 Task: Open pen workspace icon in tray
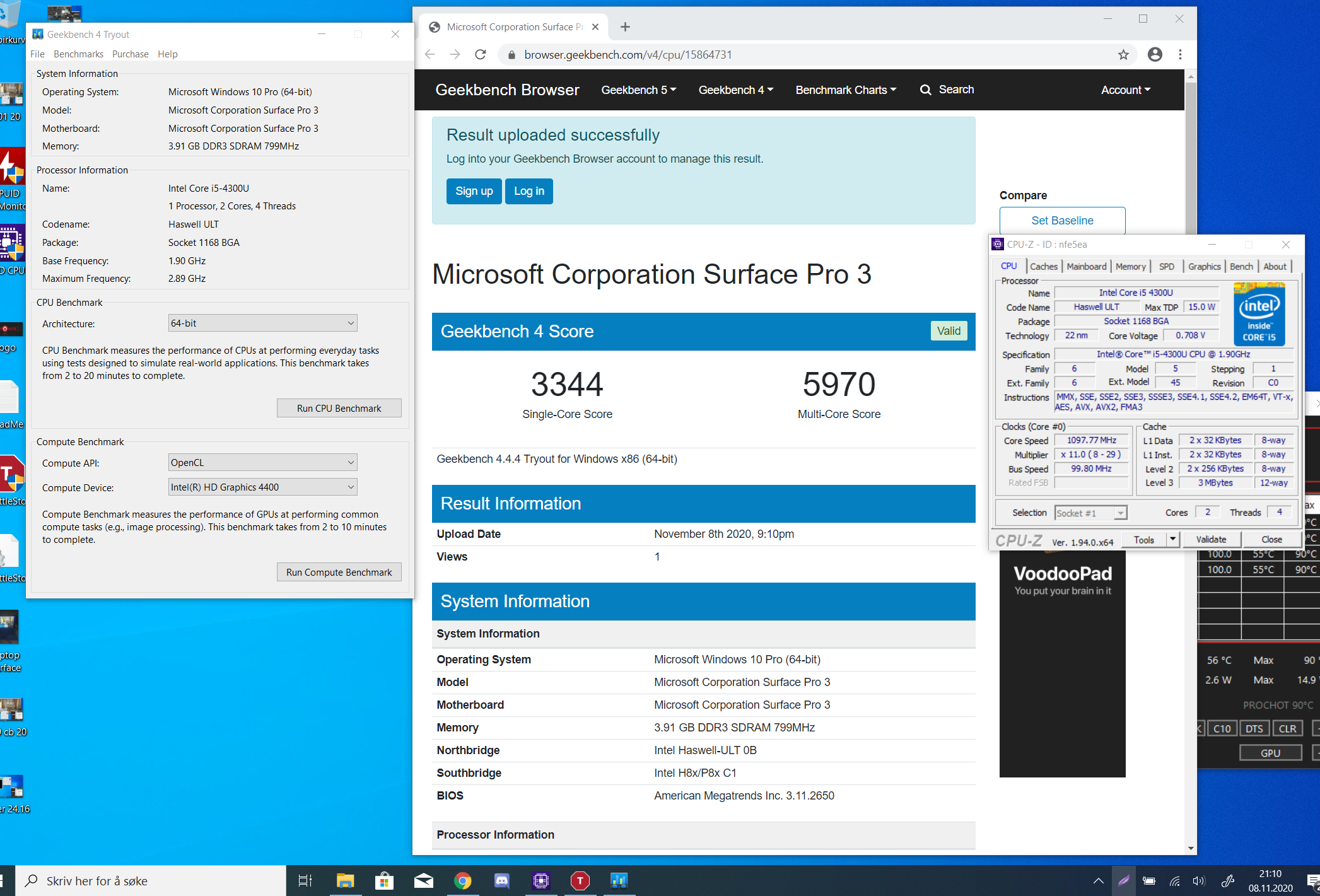pyautogui.click(x=1227, y=881)
